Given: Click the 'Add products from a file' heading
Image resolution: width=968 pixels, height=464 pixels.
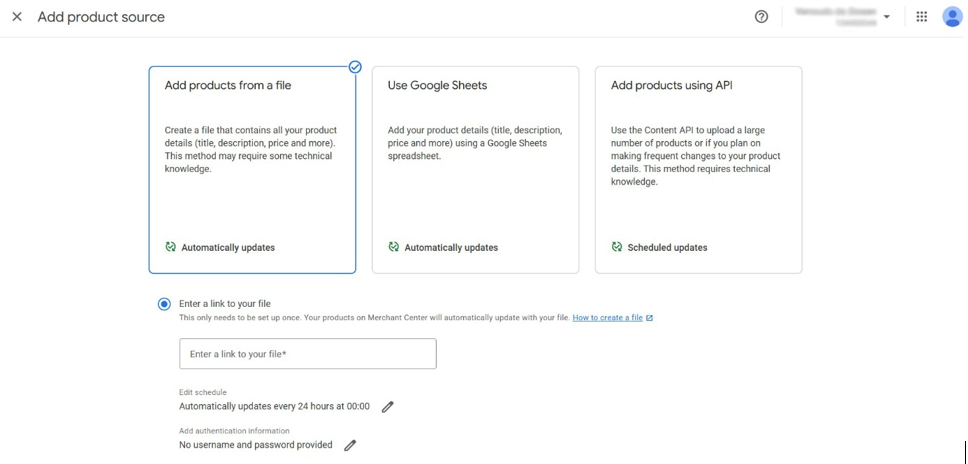Looking at the screenshot, I should [x=228, y=85].
